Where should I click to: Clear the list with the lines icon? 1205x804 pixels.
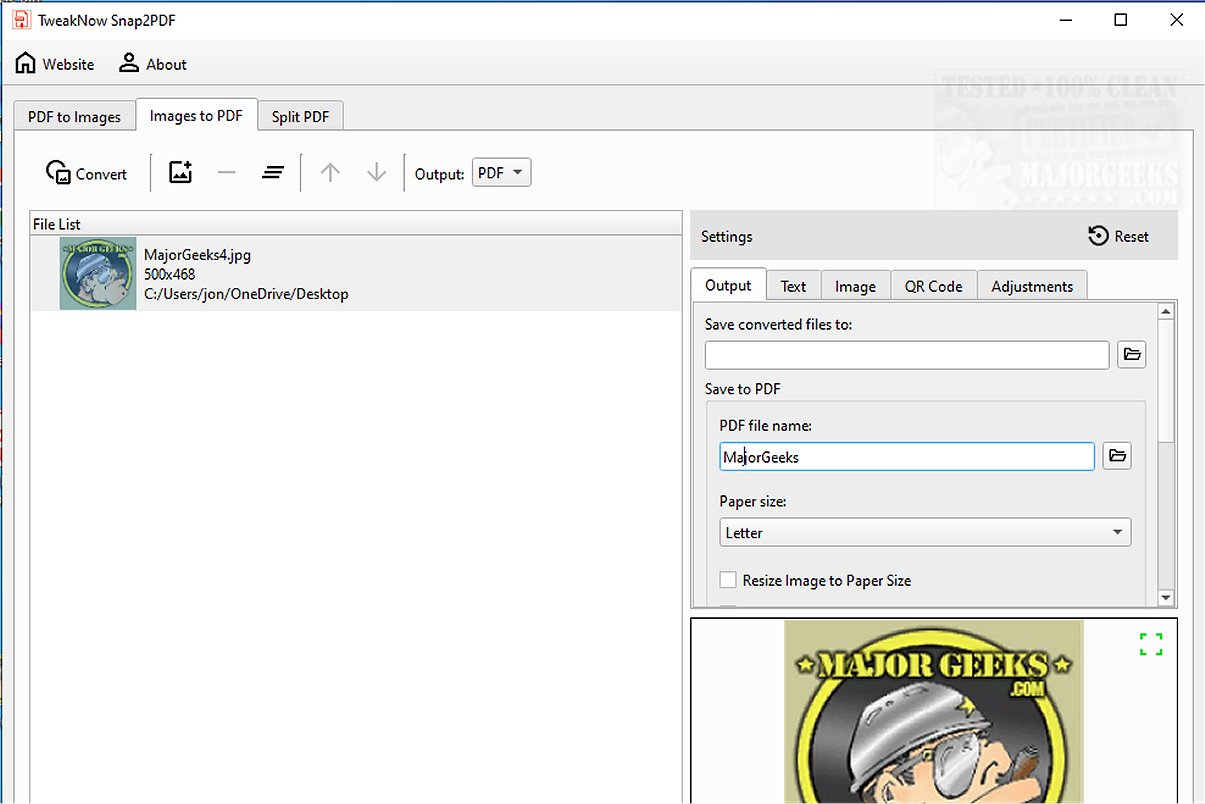tap(273, 173)
